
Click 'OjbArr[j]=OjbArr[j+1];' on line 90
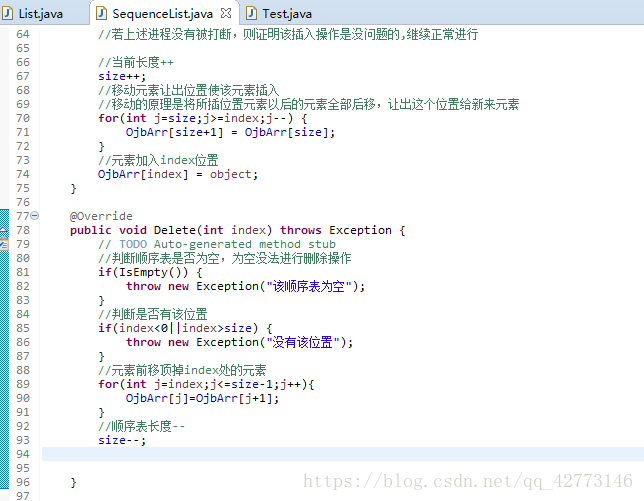click(x=202, y=398)
